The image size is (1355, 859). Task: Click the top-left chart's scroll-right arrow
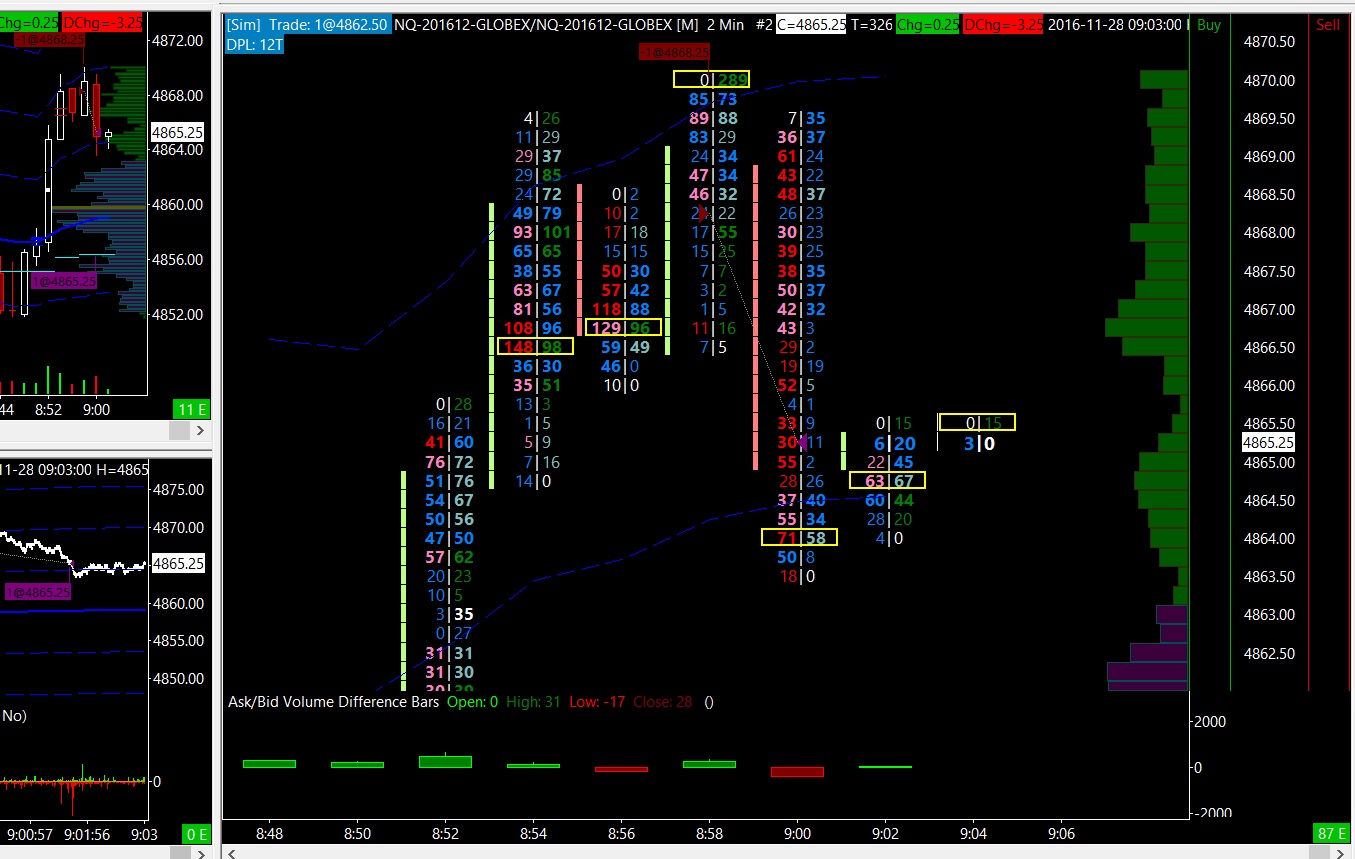[200, 430]
